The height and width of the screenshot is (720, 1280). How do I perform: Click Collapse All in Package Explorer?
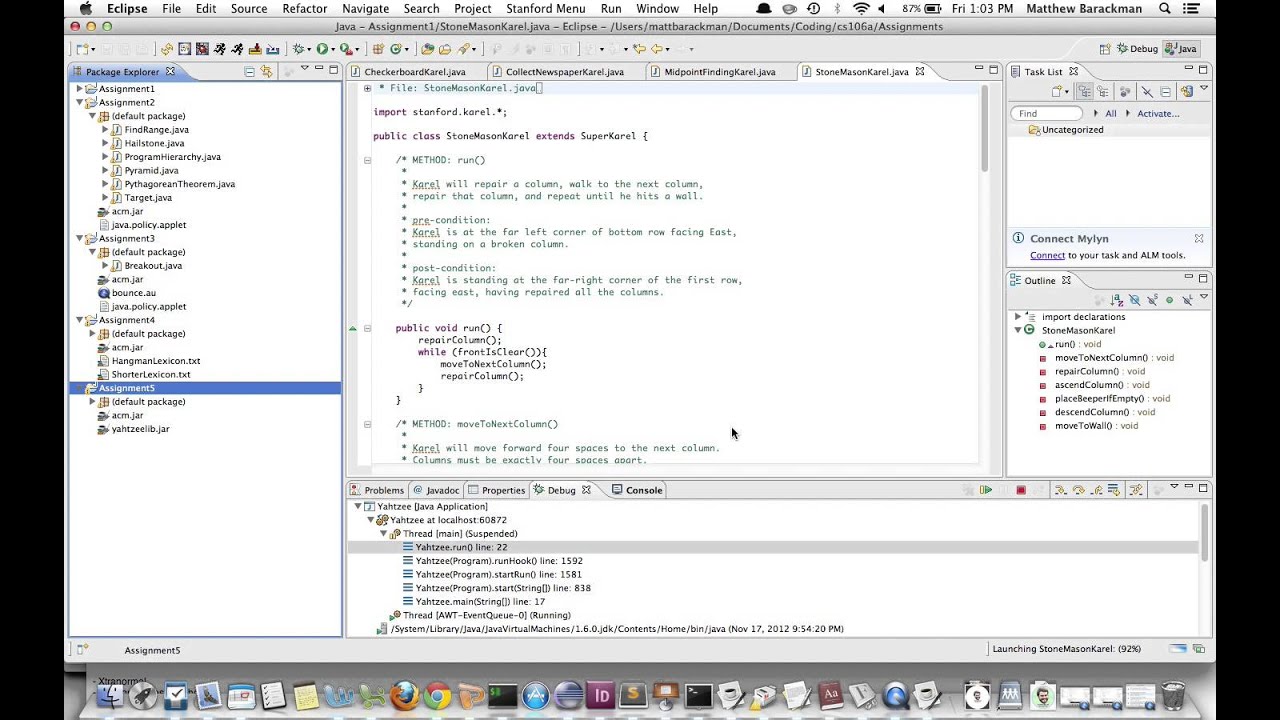(249, 71)
